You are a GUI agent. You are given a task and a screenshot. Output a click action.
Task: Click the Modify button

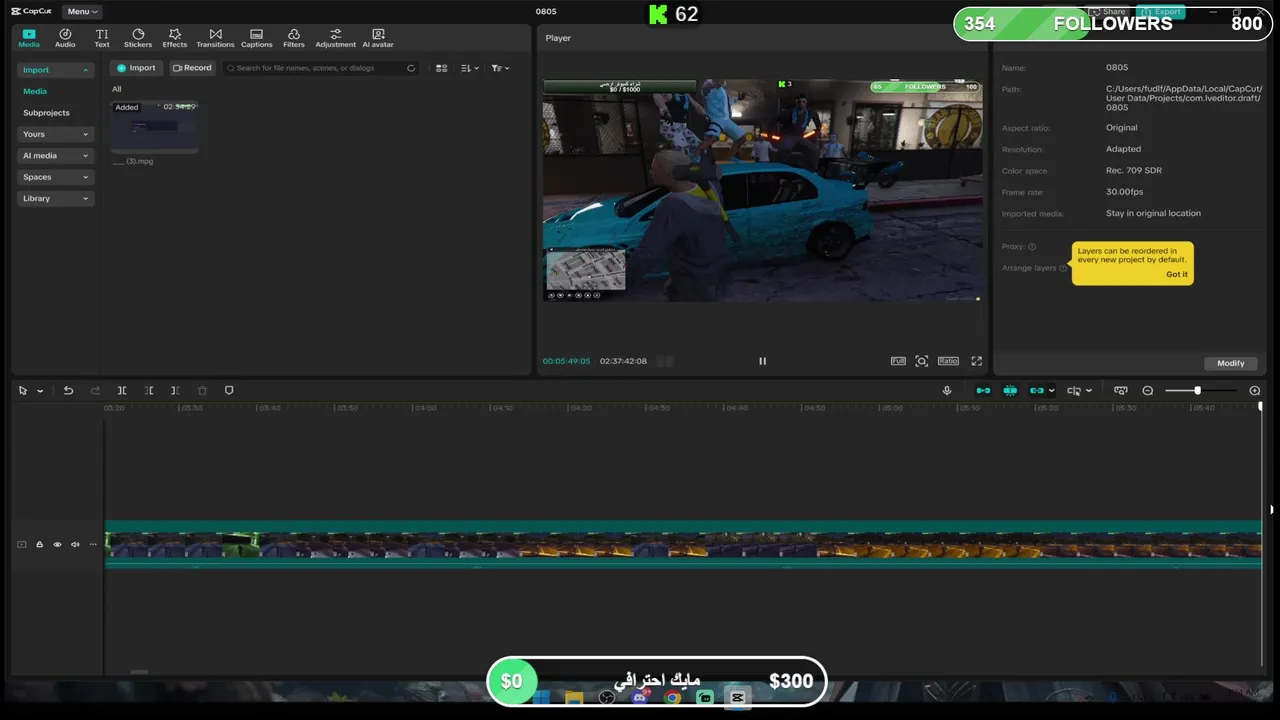pyautogui.click(x=1231, y=363)
